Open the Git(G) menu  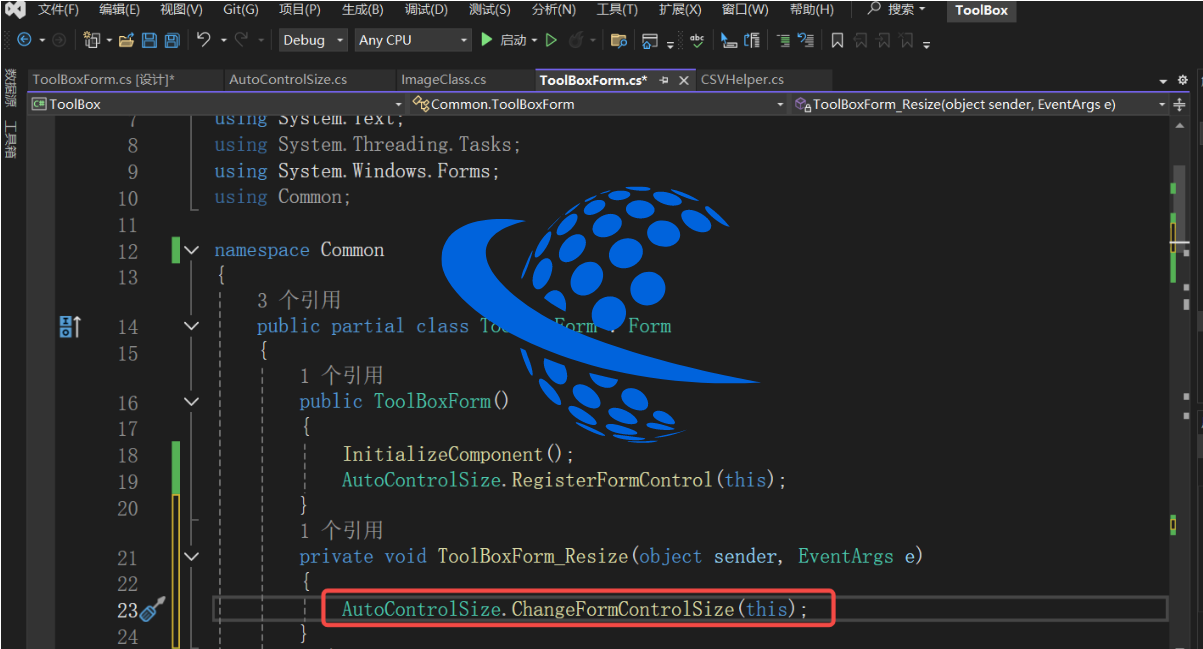(x=240, y=10)
